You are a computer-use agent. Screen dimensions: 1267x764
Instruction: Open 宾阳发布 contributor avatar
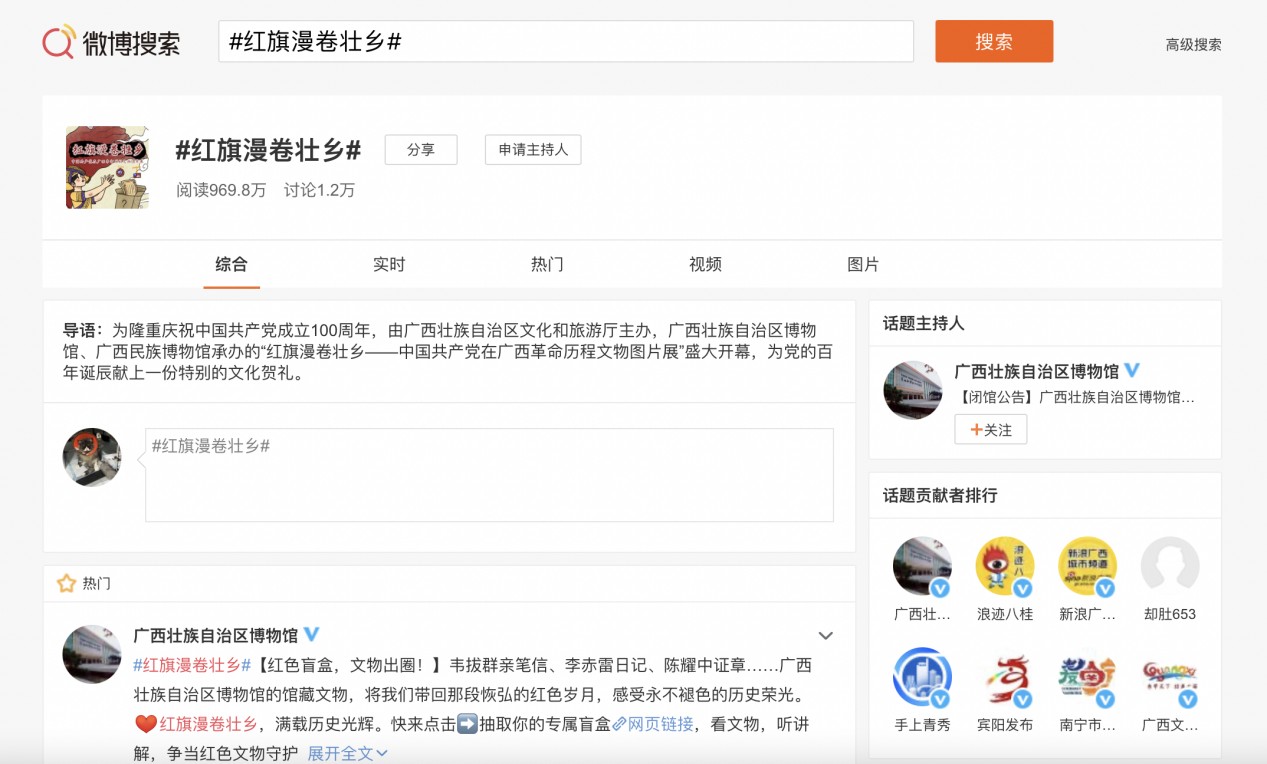coord(1004,677)
